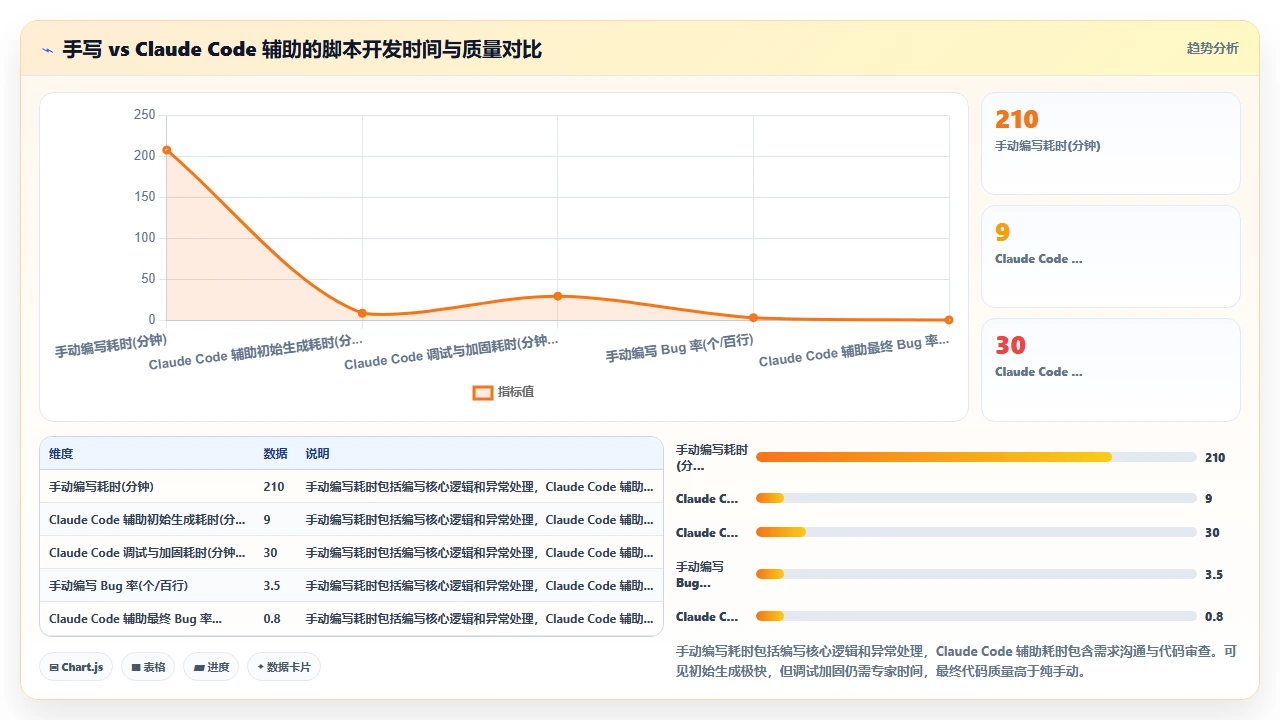Click the progress bar with value 3.5

pyautogui.click(x=976, y=574)
